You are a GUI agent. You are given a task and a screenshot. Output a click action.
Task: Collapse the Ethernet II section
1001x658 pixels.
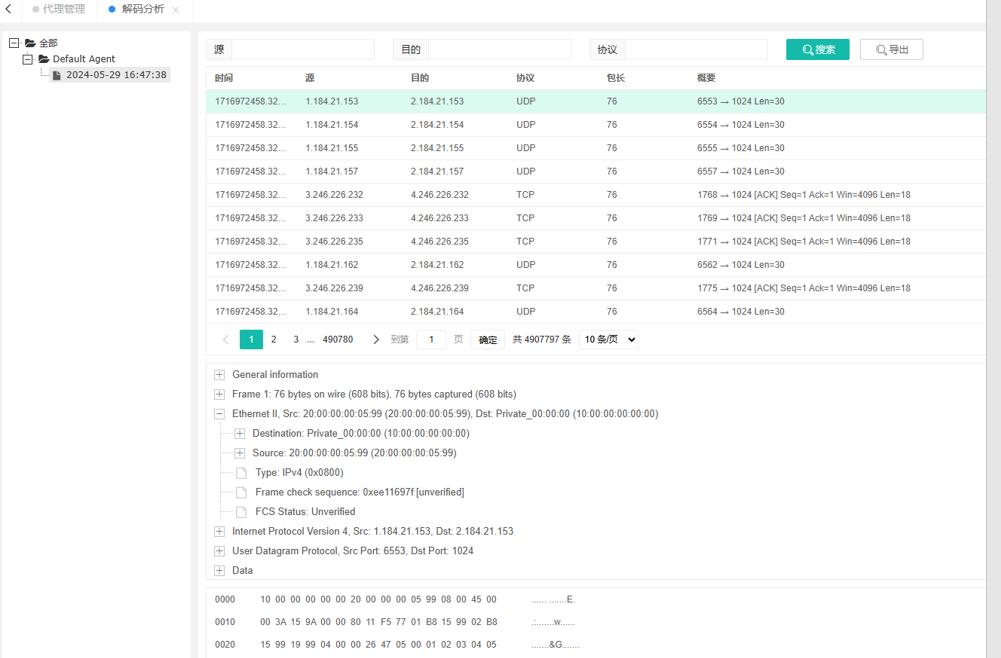point(220,414)
